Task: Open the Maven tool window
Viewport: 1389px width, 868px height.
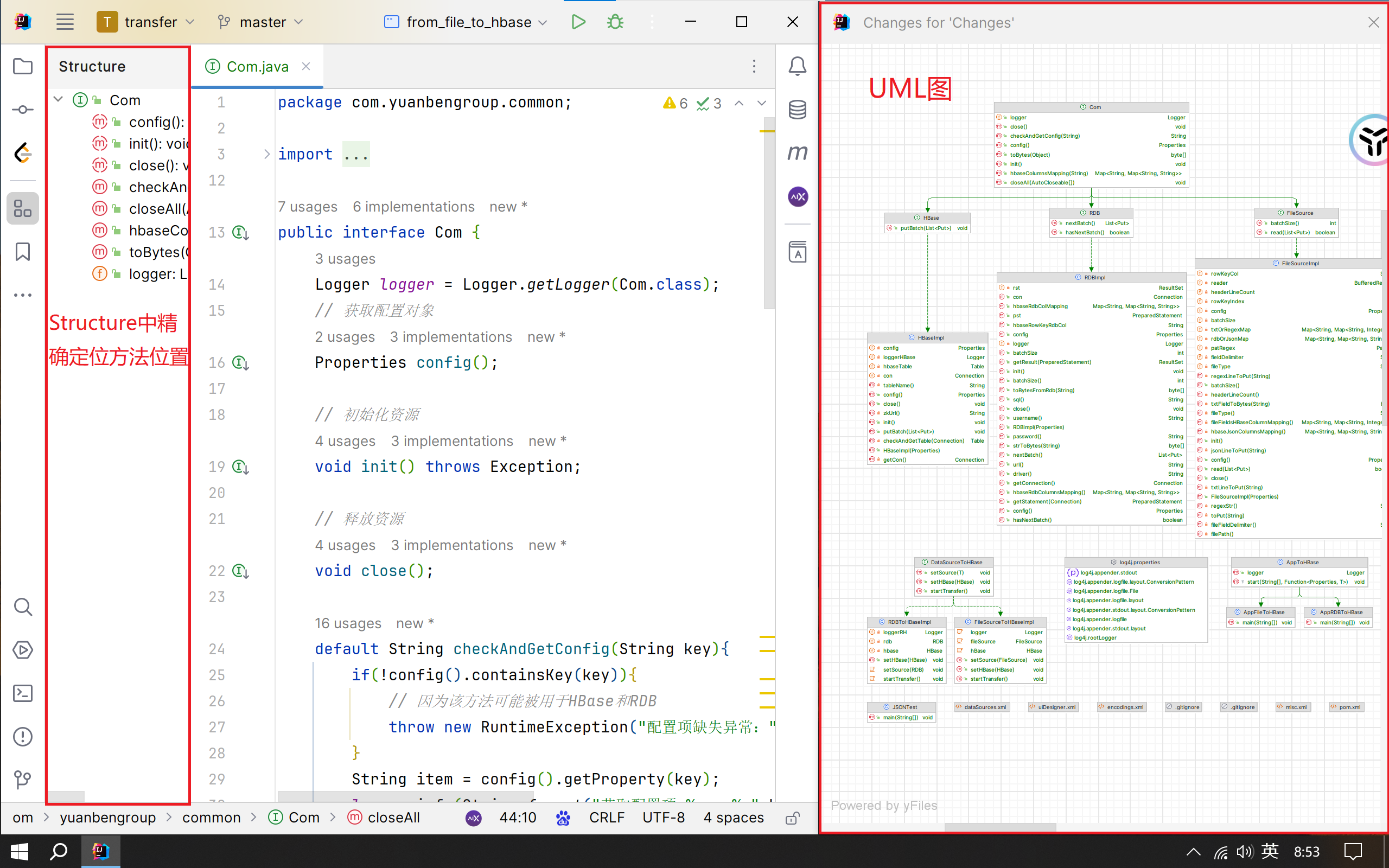Action: [797, 152]
